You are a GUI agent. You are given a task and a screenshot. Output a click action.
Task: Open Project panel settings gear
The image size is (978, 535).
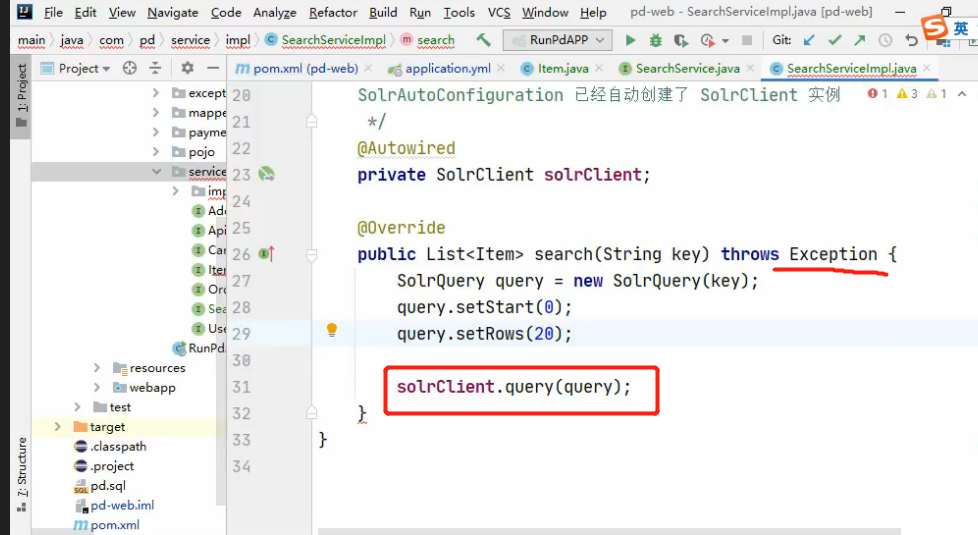[187, 68]
